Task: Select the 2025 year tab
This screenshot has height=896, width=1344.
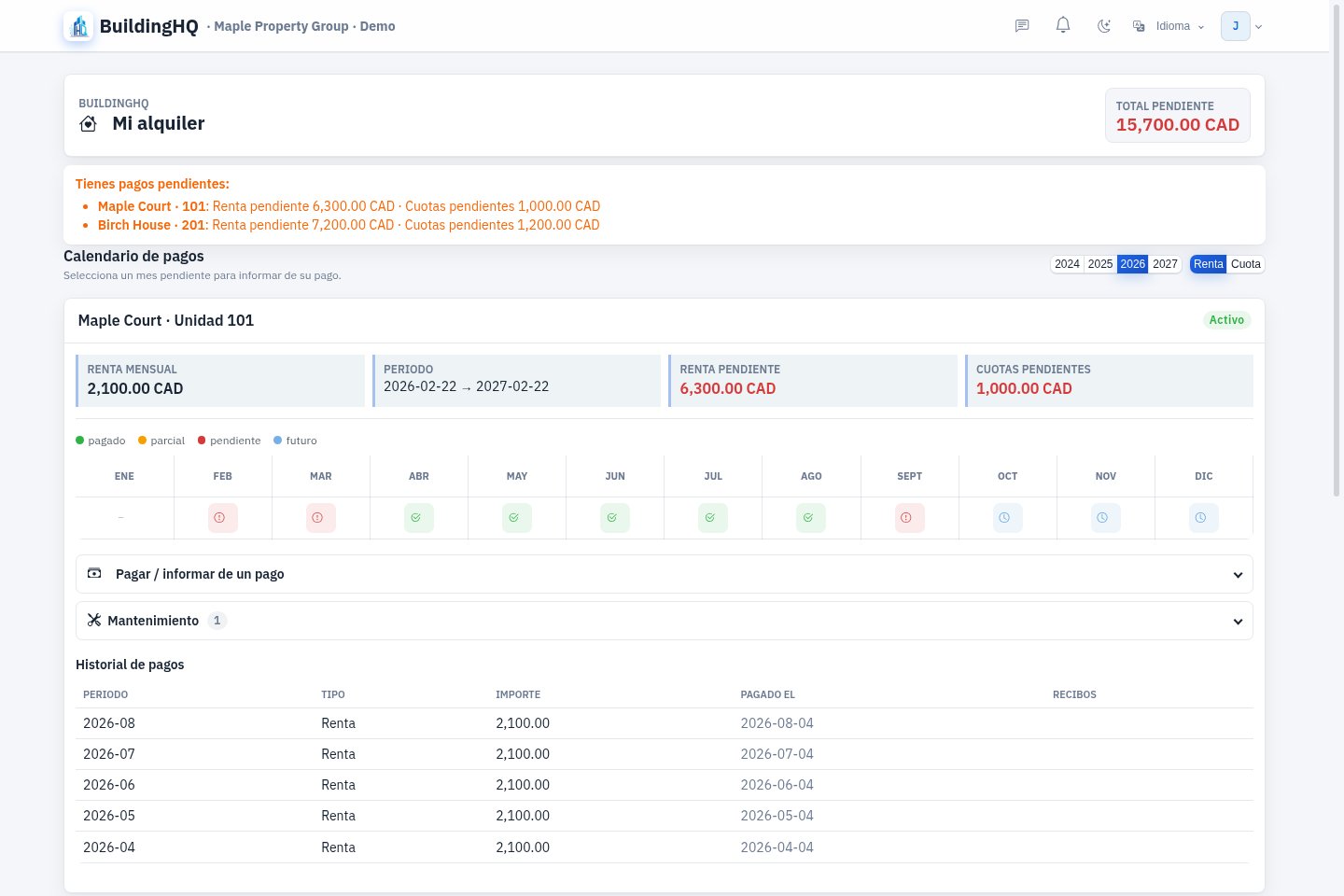Action: tap(1100, 264)
